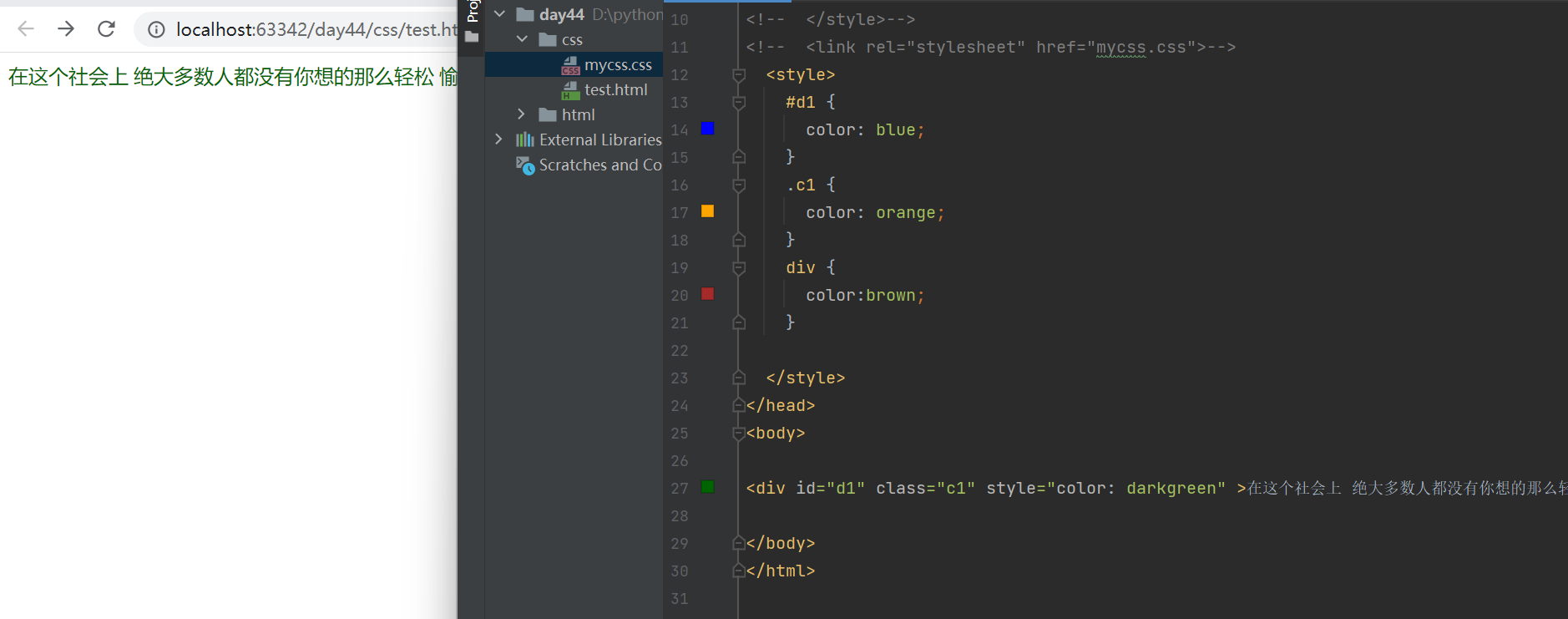
Task: Expand the External Libraries node
Action: pos(499,140)
